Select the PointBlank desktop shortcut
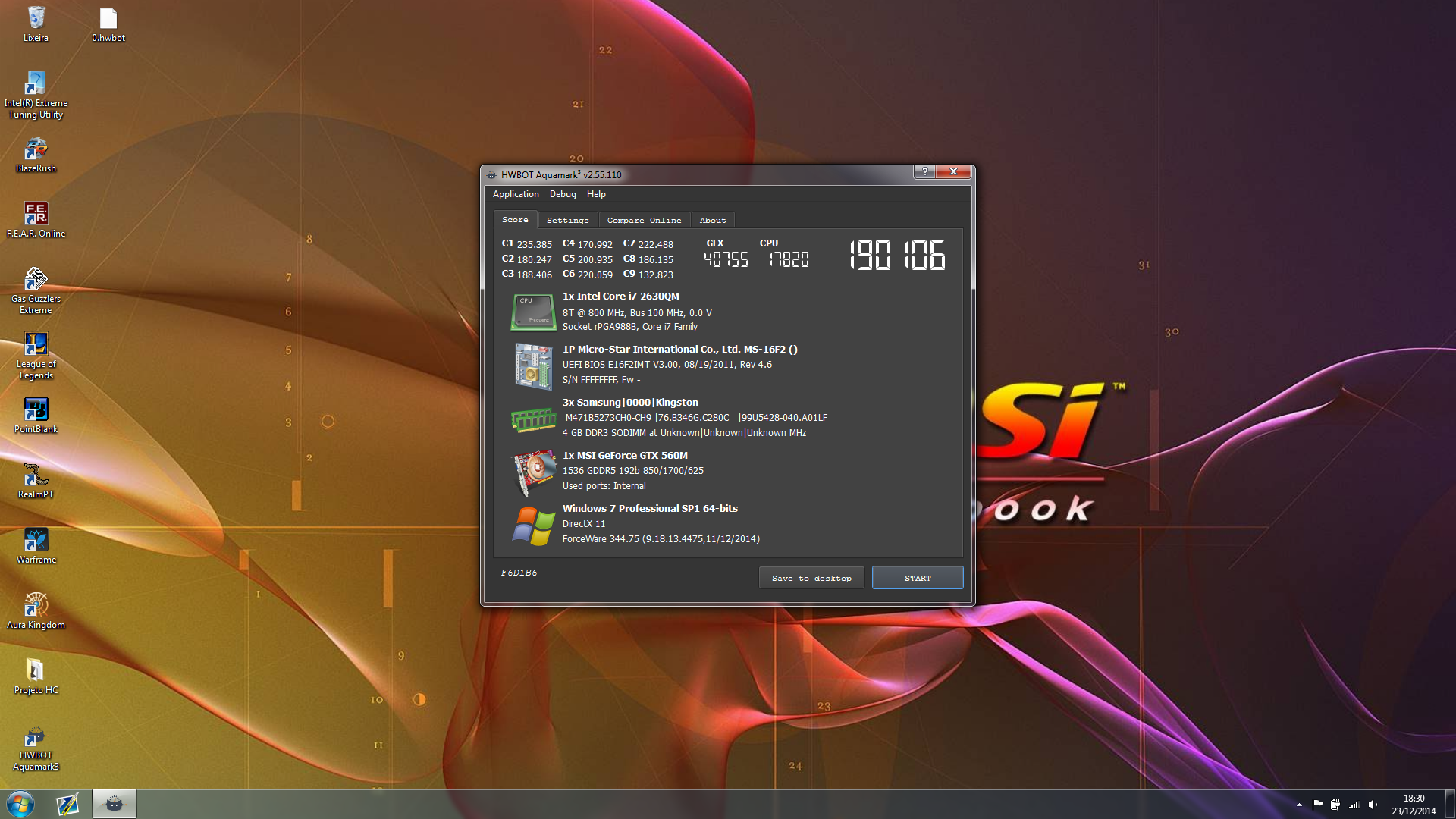This screenshot has height=819, width=1456. point(36,416)
